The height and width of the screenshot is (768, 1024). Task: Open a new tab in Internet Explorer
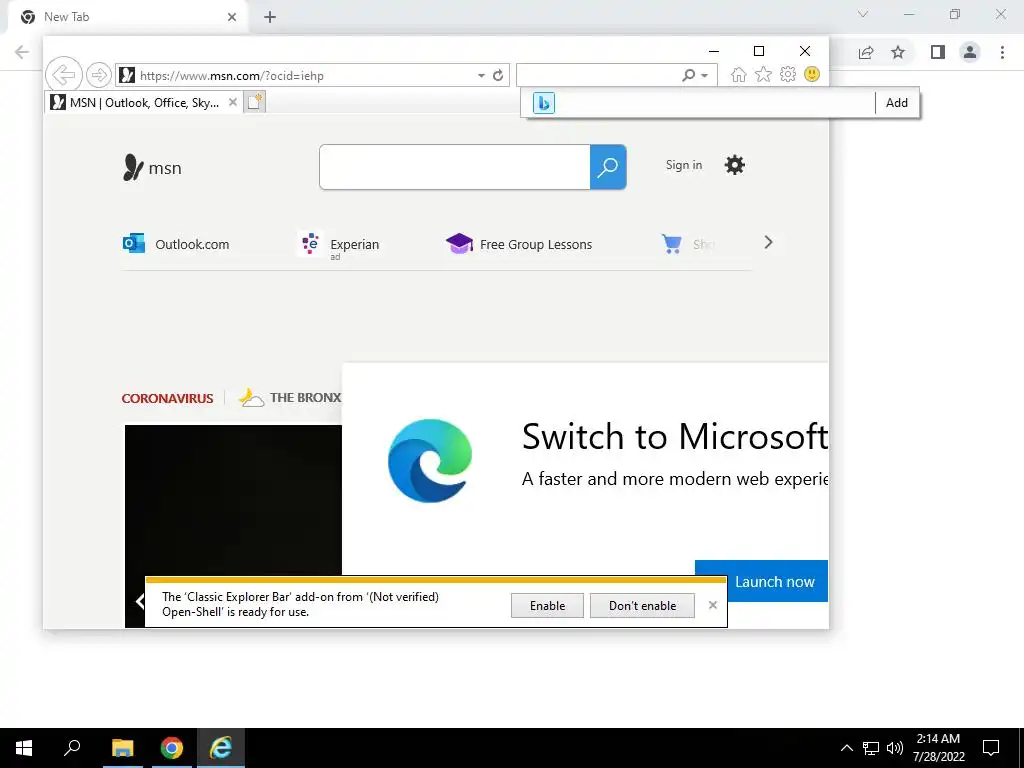pyautogui.click(x=255, y=102)
